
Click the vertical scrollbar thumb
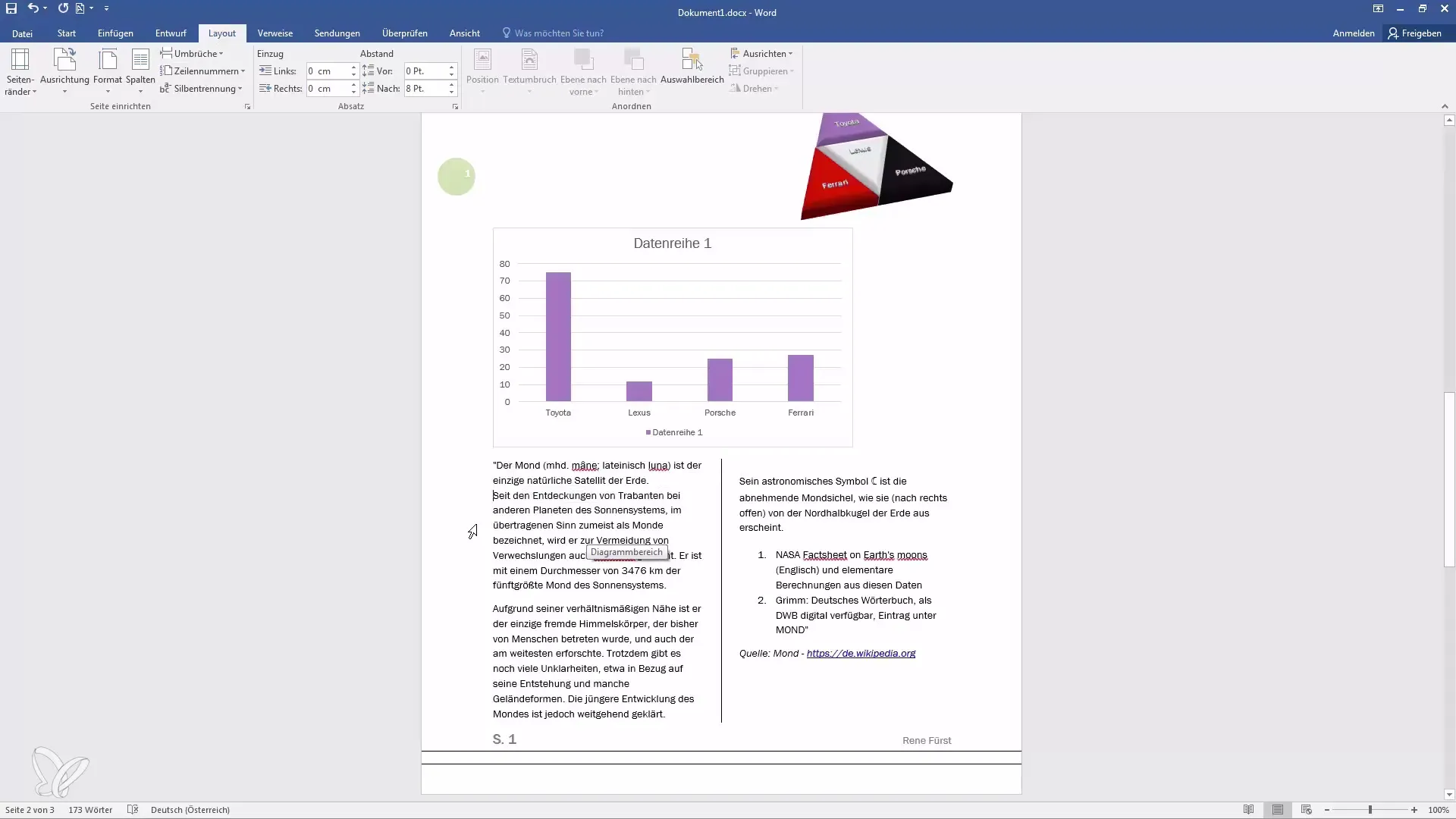1449,479
